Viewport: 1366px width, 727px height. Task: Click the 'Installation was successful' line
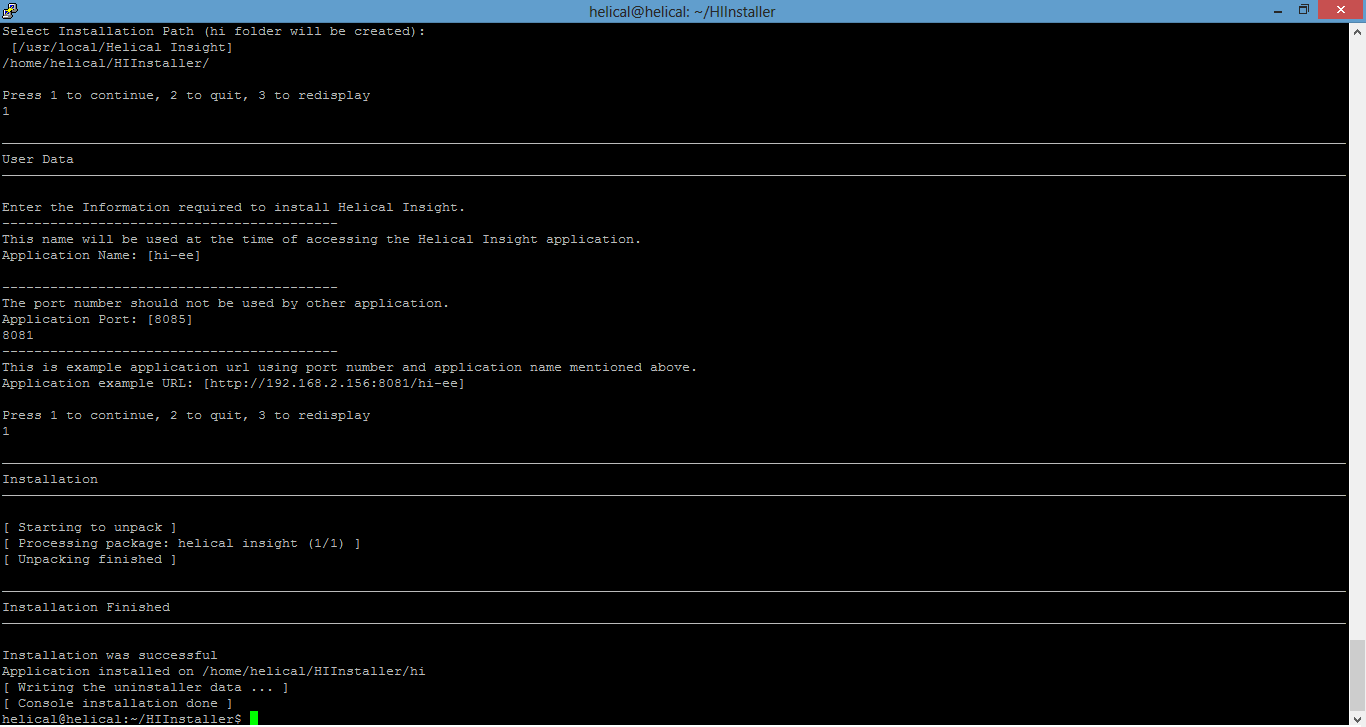coord(110,655)
